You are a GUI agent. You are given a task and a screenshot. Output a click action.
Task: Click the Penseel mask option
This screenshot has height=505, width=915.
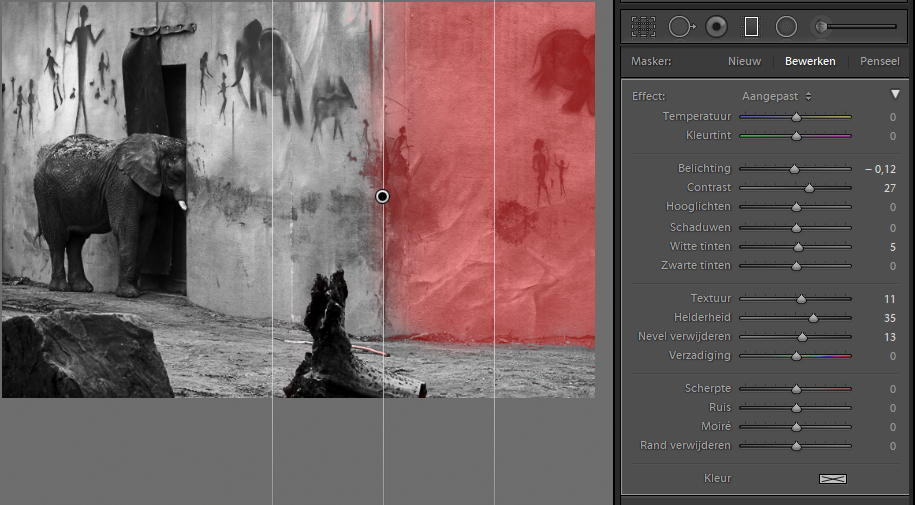coord(877,61)
